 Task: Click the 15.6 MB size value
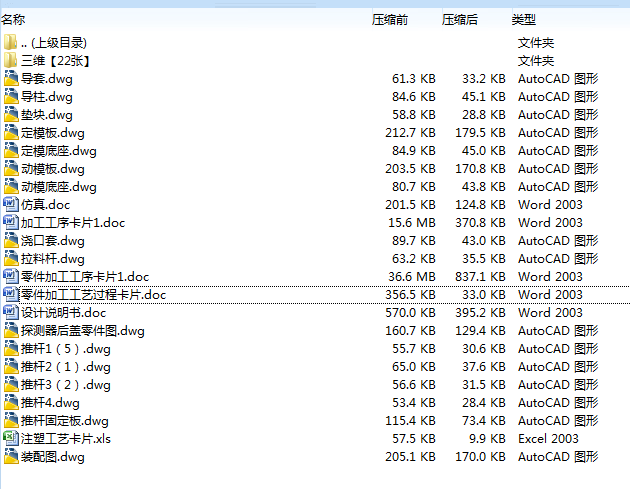click(x=411, y=223)
